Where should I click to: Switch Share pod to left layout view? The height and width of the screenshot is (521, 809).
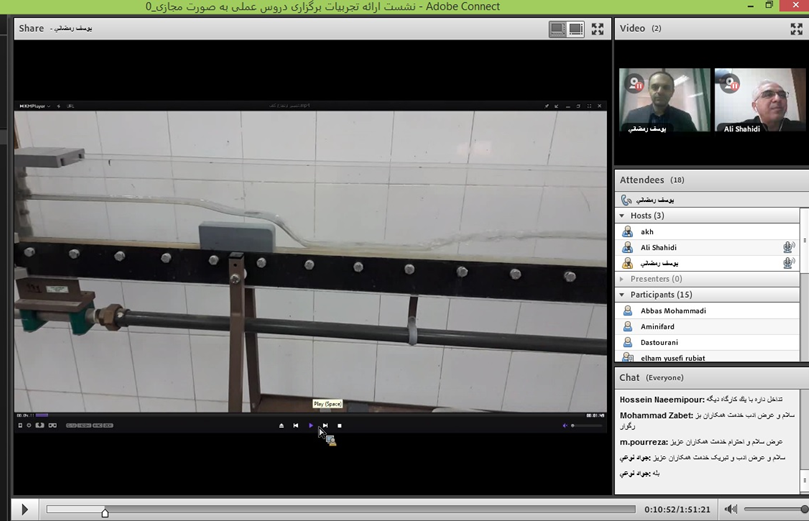tap(558, 29)
